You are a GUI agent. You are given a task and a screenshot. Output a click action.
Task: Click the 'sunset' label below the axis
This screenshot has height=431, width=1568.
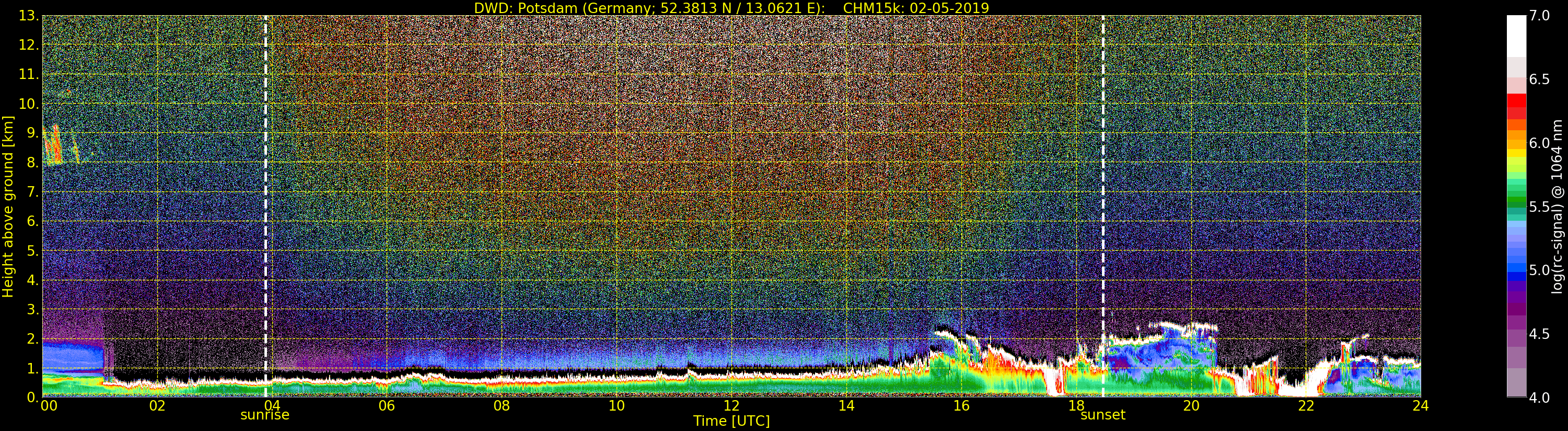pyautogui.click(x=1103, y=415)
